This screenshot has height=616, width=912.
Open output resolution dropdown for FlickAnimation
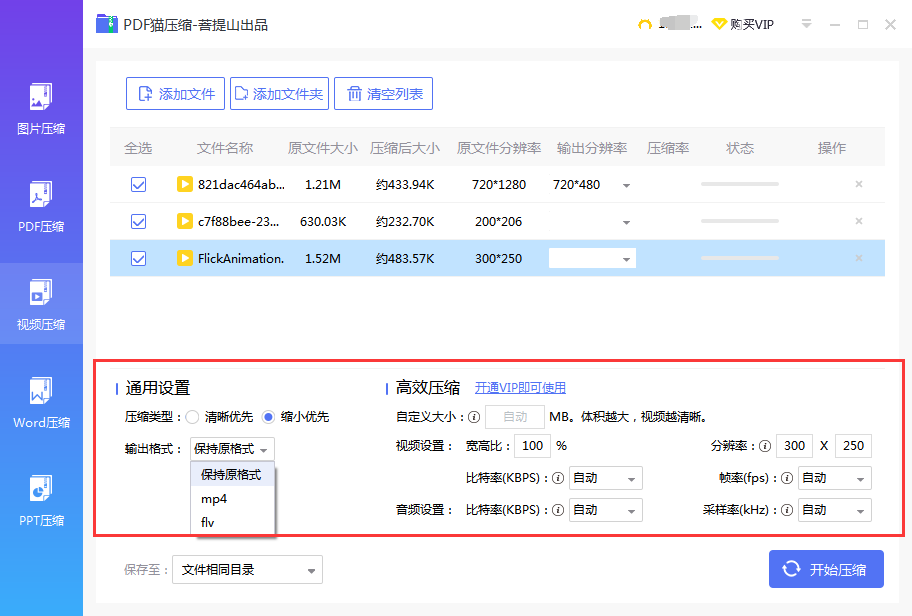[x=626, y=259]
